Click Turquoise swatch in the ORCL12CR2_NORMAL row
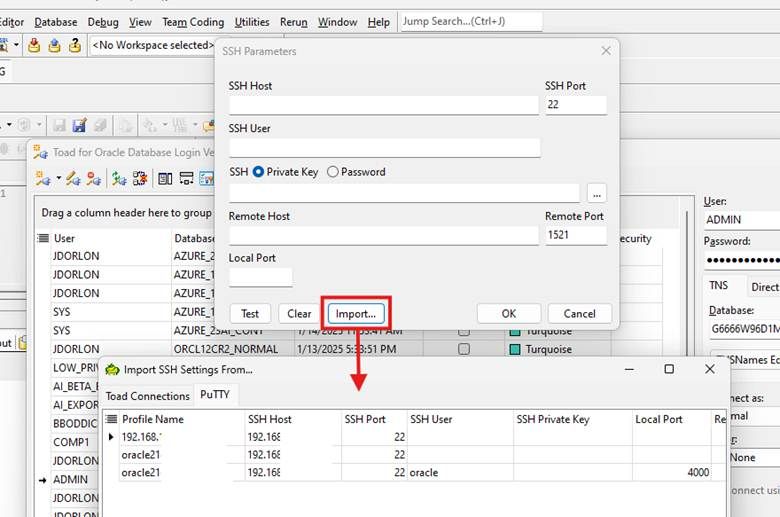This screenshot has width=780, height=517. point(515,349)
